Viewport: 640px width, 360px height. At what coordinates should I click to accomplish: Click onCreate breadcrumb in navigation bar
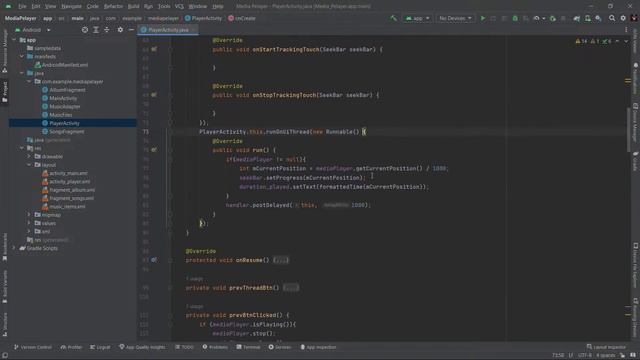242,18
